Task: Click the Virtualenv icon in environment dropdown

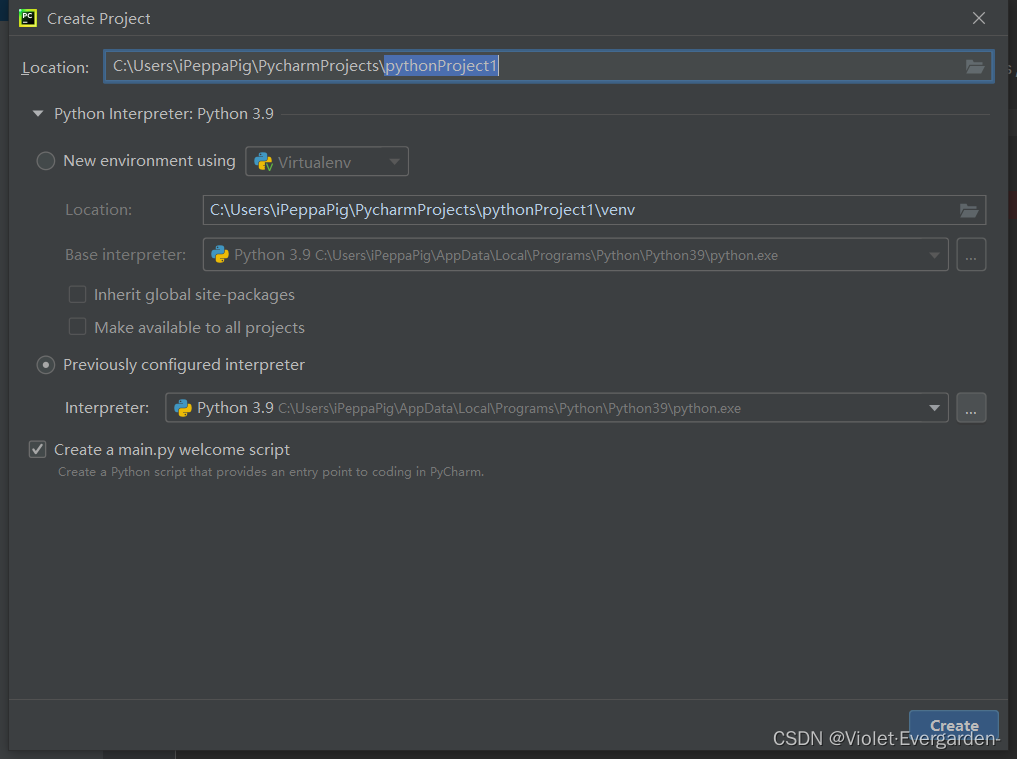Action: 263,162
